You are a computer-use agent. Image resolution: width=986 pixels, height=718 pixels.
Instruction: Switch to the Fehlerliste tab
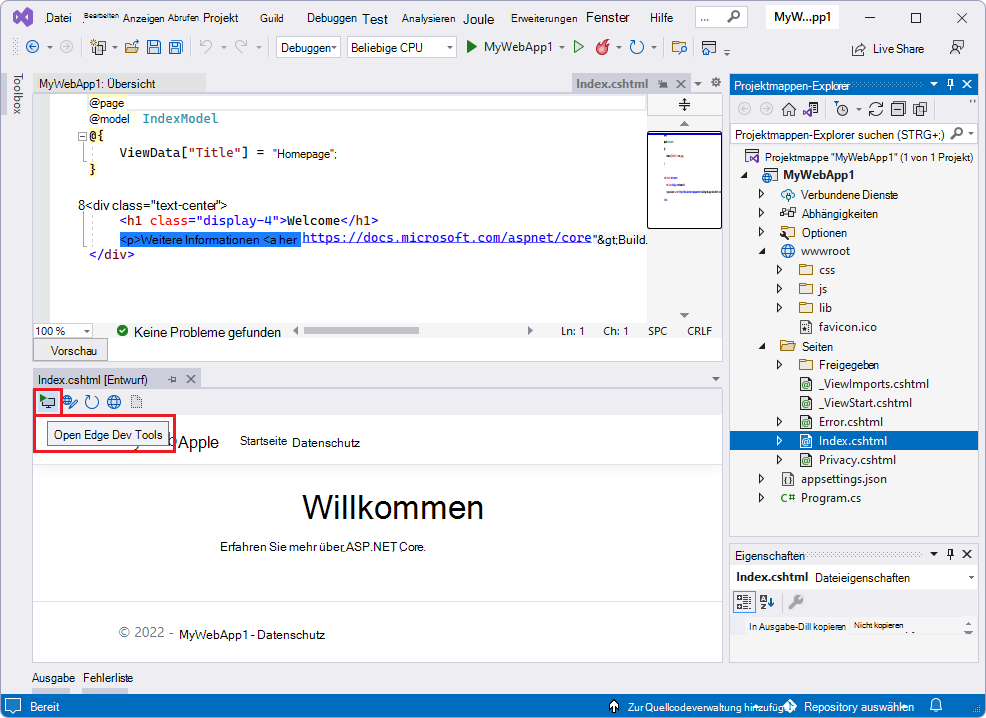pyautogui.click(x=107, y=678)
